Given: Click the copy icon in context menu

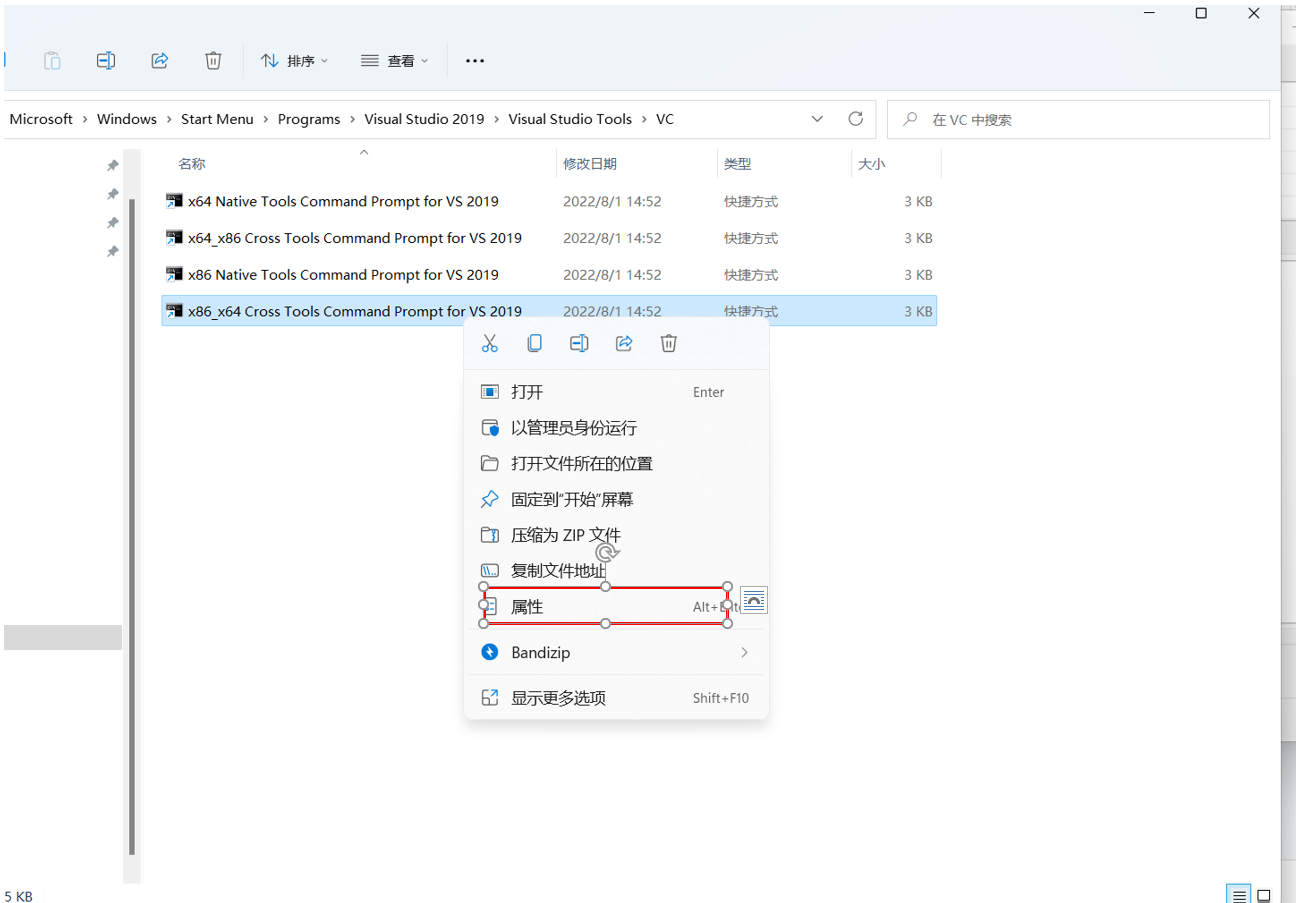Looking at the screenshot, I should 534,344.
